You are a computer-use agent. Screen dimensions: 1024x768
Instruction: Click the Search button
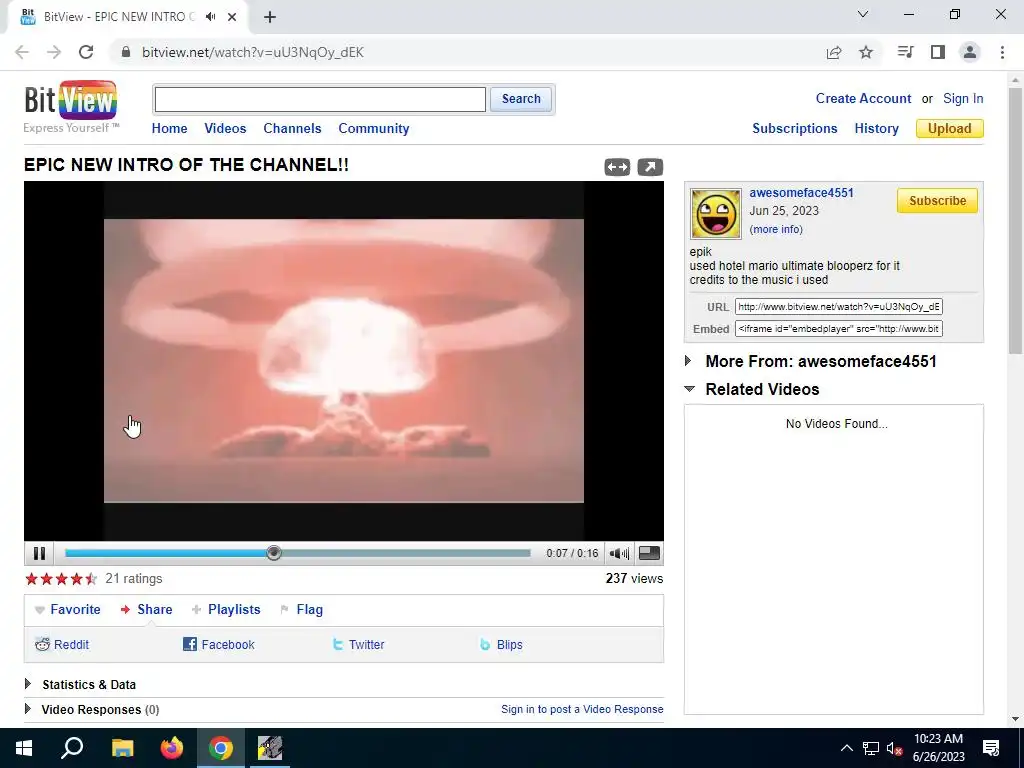520,99
